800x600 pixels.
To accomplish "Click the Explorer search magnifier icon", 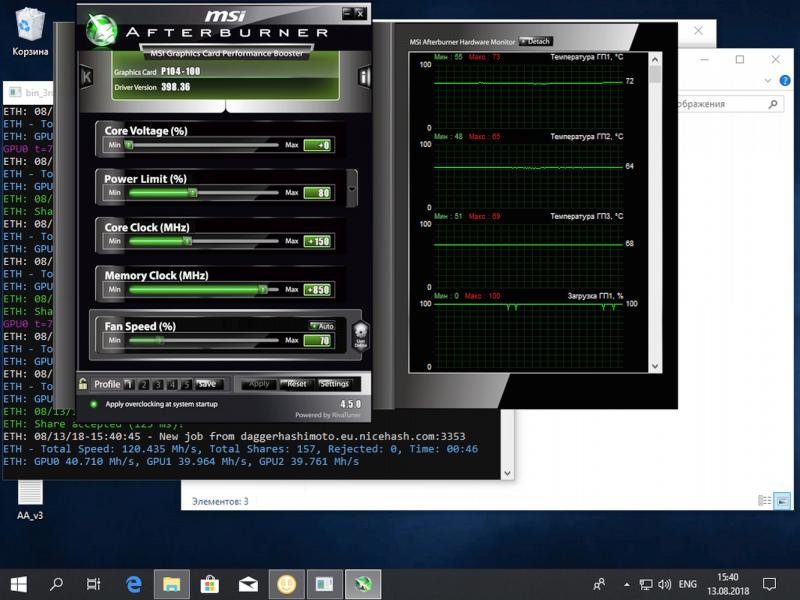I will click(x=773, y=104).
